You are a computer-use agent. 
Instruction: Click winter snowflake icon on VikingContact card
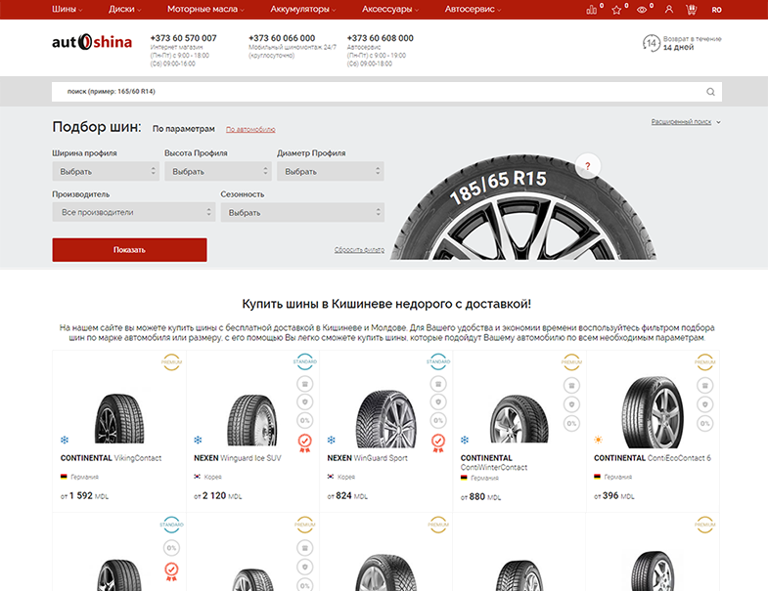64,440
